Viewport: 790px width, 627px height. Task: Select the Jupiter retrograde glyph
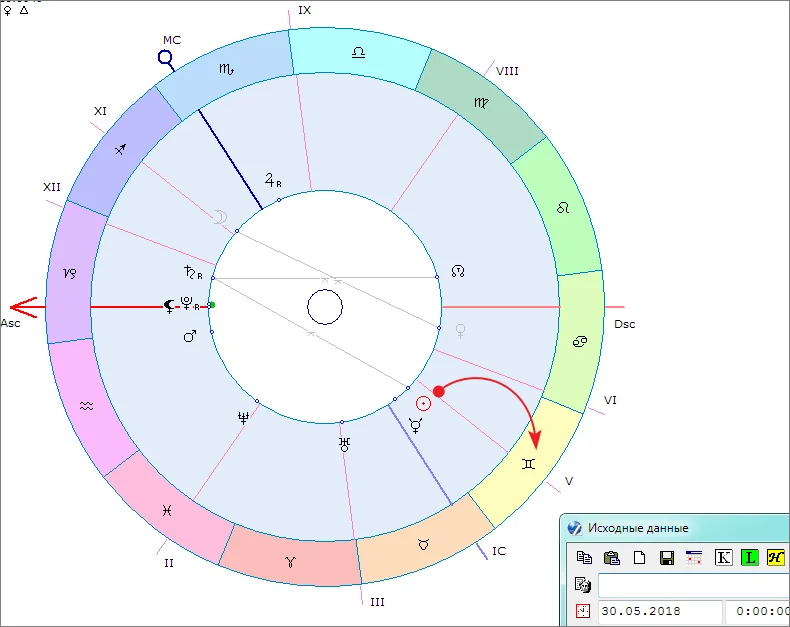pos(272,180)
